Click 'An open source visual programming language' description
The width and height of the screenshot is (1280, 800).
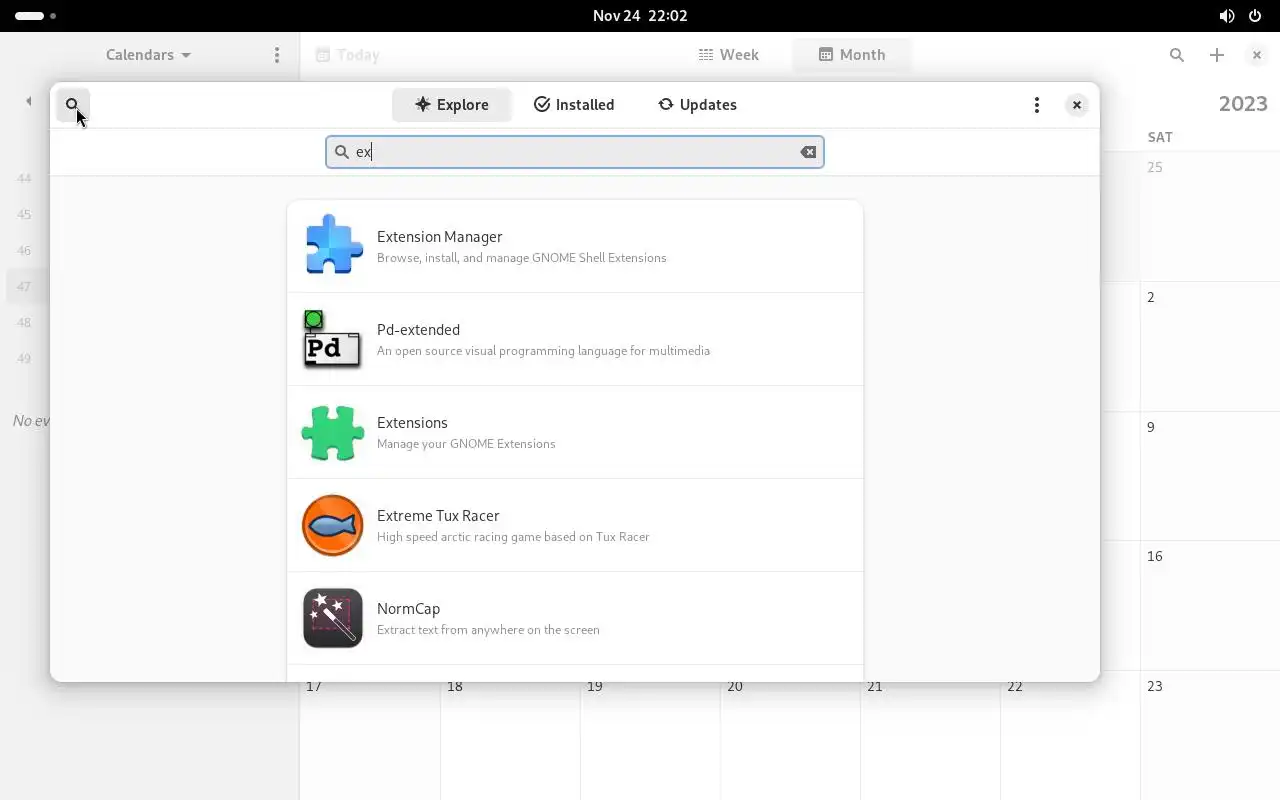coord(543,351)
